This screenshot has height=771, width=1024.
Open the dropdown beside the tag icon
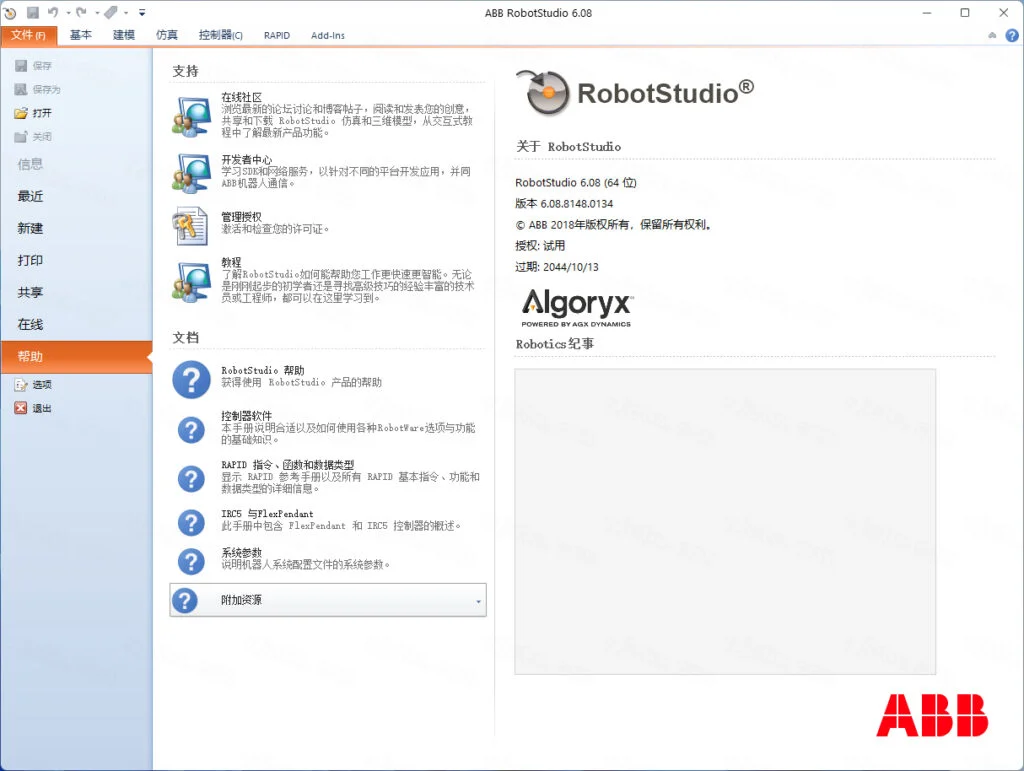126,12
